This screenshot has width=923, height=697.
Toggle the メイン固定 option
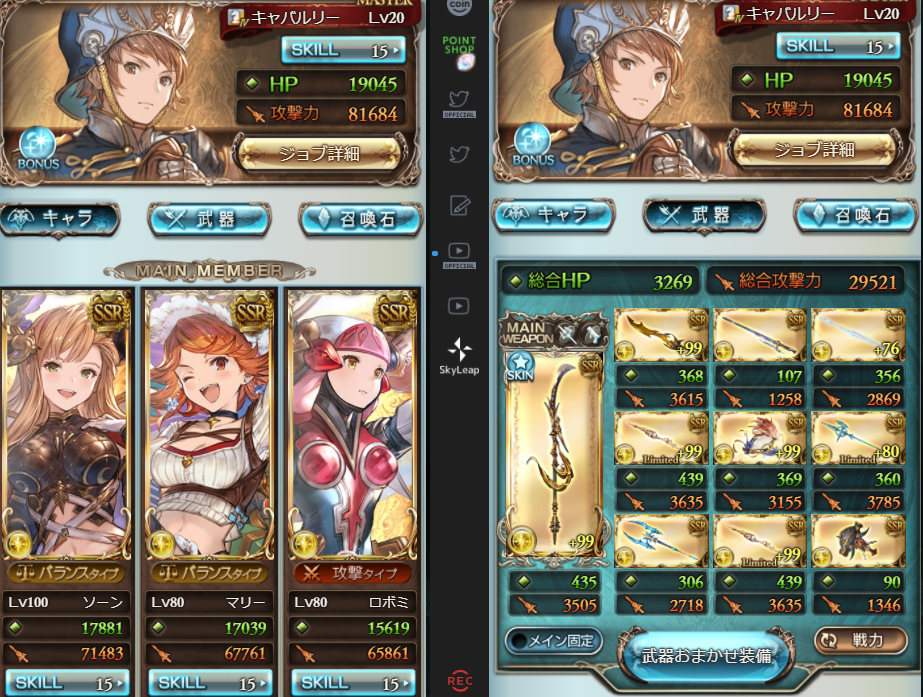(554, 640)
